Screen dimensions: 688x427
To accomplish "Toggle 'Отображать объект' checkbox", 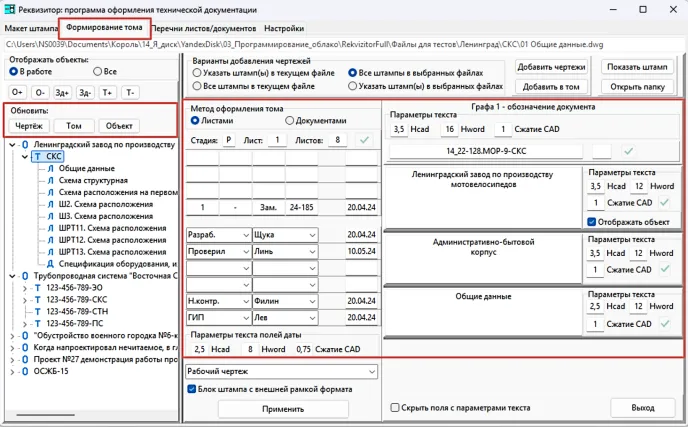I will point(592,221).
